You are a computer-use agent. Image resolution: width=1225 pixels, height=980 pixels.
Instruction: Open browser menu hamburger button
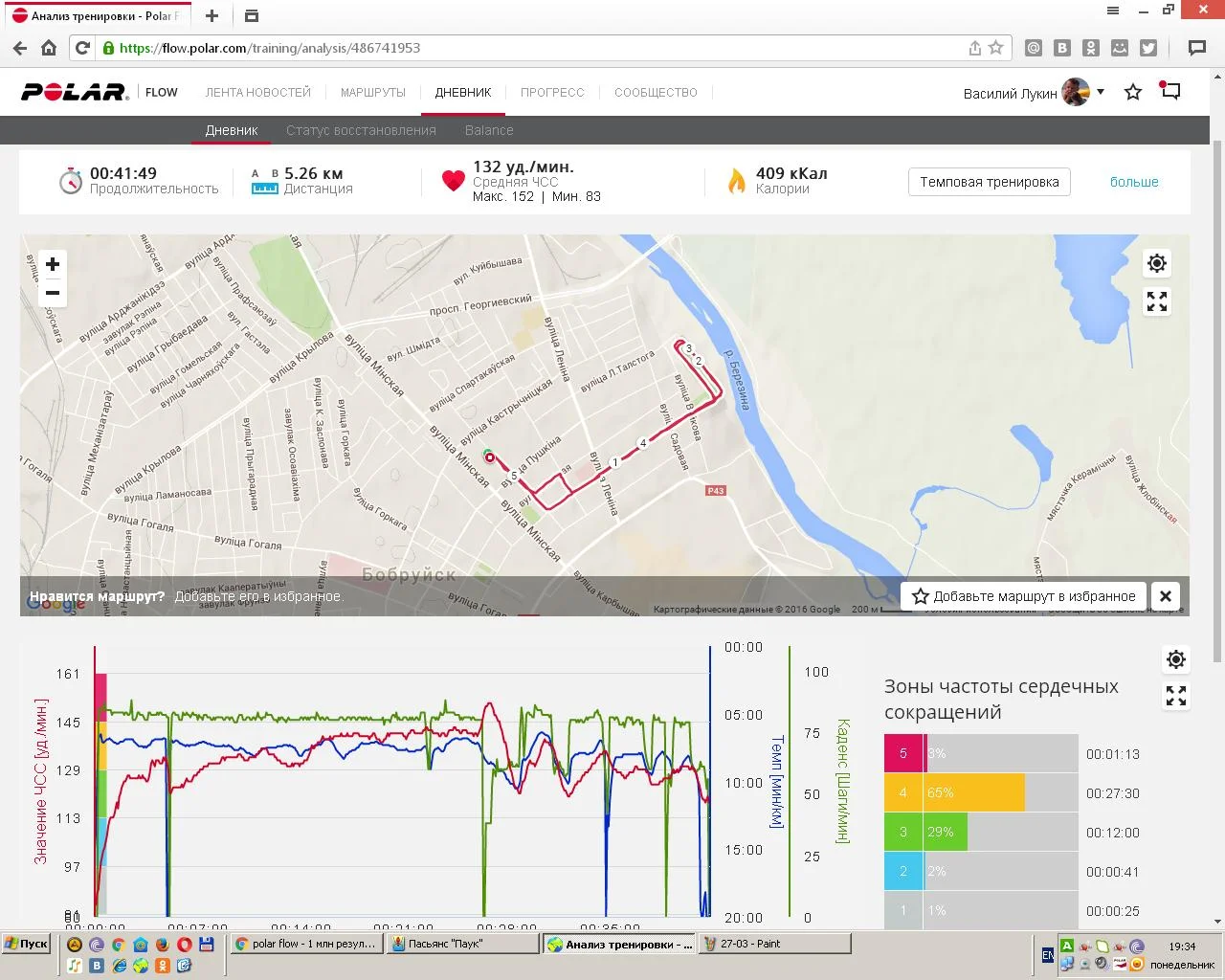(1113, 11)
